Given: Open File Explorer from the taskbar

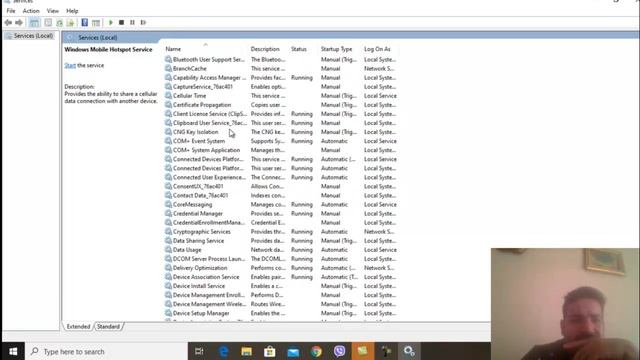Looking at the screenshot, I should point(247,351).
